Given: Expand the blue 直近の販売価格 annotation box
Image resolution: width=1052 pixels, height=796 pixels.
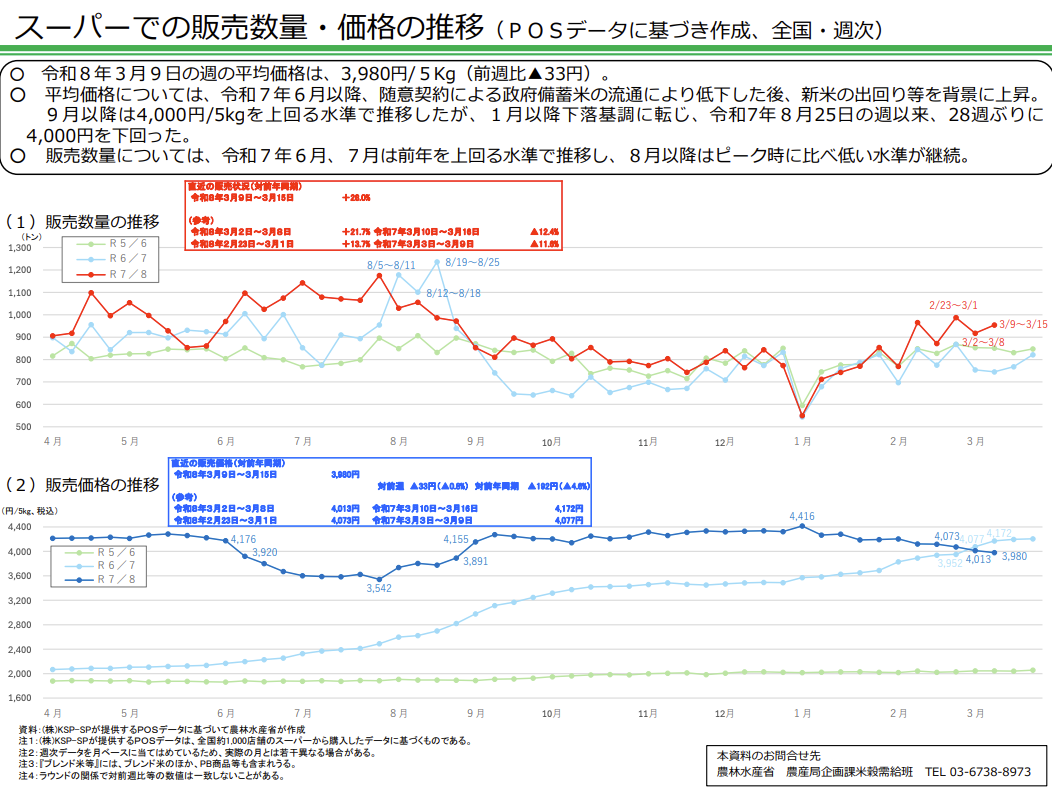Looking at the screenshot, I should pyautogui.click(x=380, y=490).
